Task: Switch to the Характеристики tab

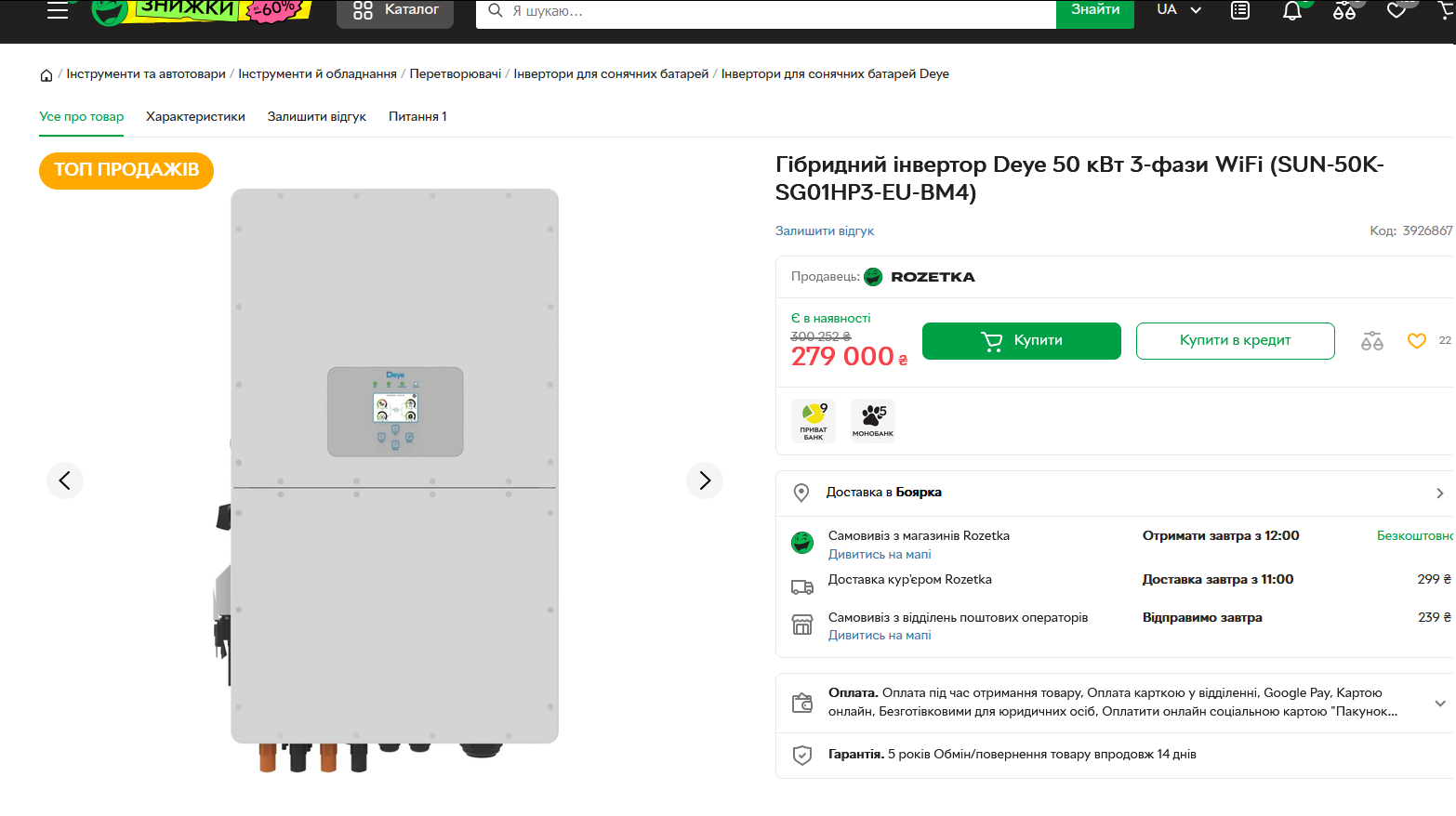Action: (x=195, y=117)
